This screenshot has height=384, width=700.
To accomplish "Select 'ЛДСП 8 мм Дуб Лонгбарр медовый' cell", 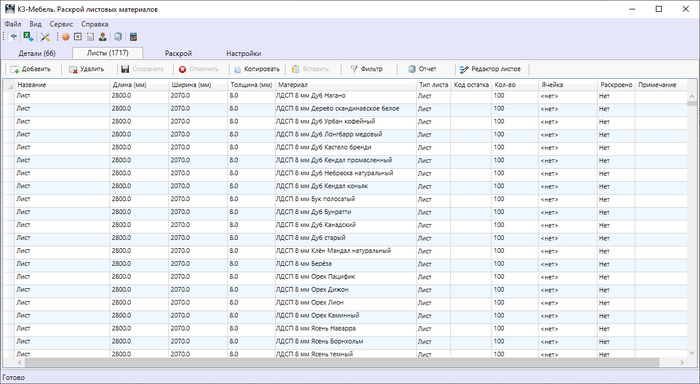I will (x=346, y=135).
